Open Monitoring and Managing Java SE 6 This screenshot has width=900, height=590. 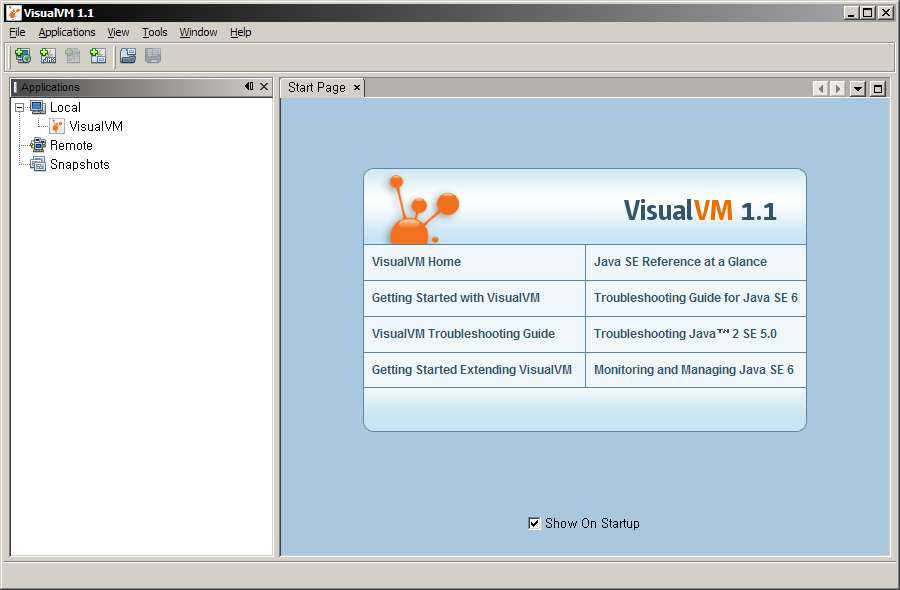click(x=694, y=370)
